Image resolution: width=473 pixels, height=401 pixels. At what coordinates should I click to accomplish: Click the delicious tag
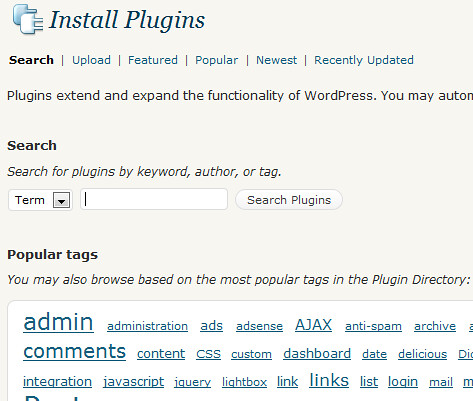422,354
